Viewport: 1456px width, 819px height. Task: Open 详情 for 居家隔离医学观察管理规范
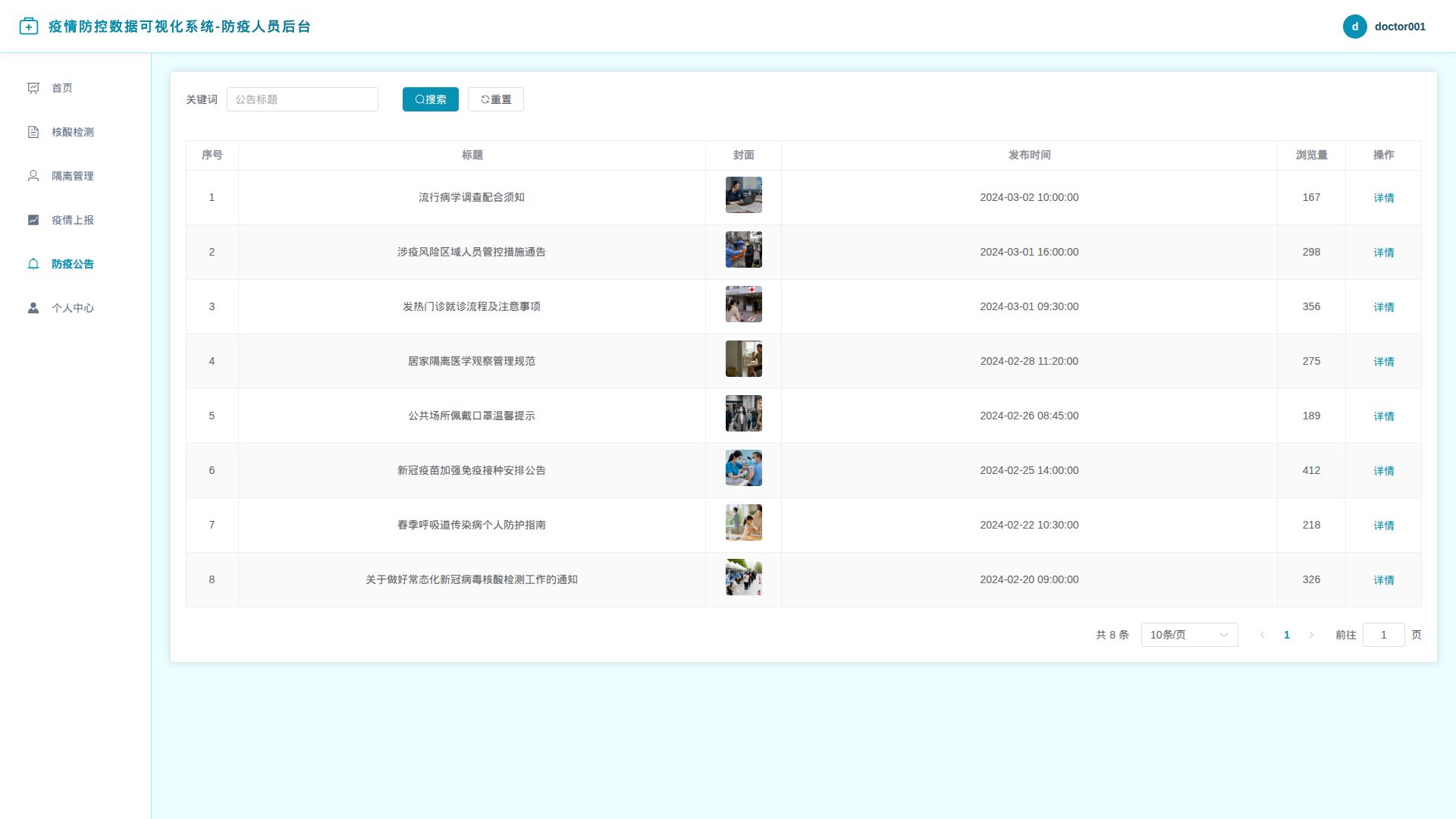click(x=1384, y=362)
